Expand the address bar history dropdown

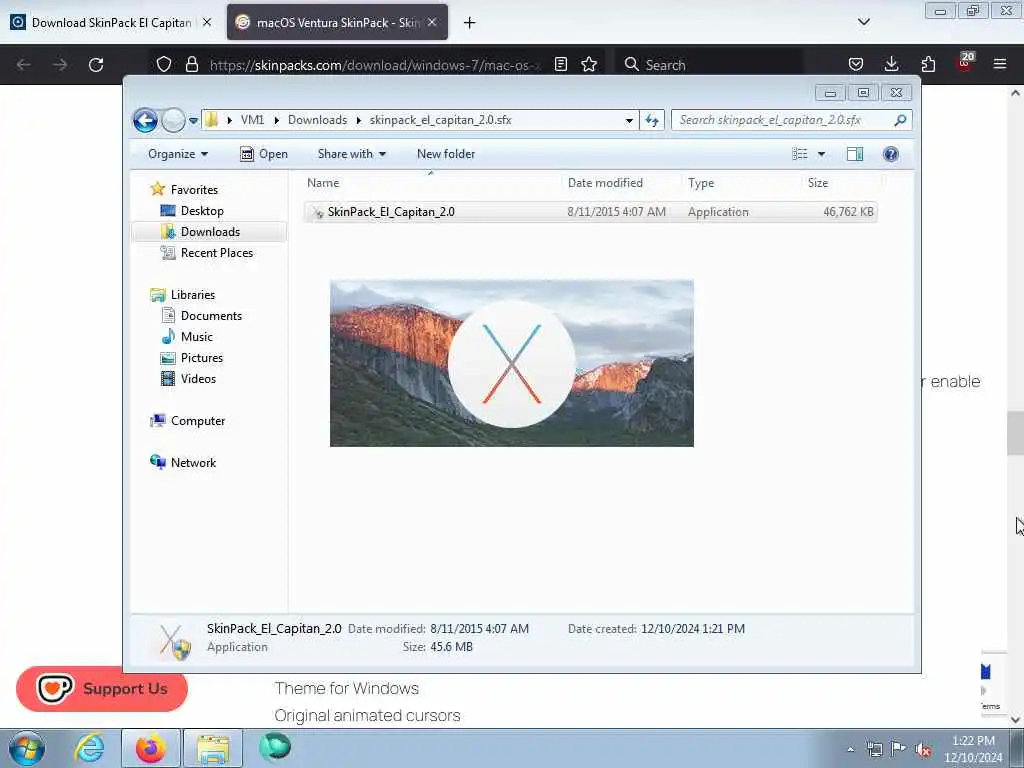click(x=629, y=120)
